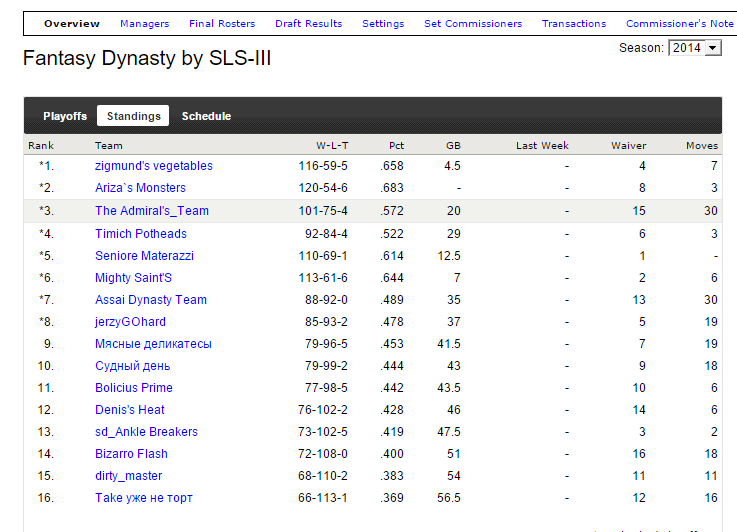Switch to the Playoffs tab

click(x=65, y=116)
